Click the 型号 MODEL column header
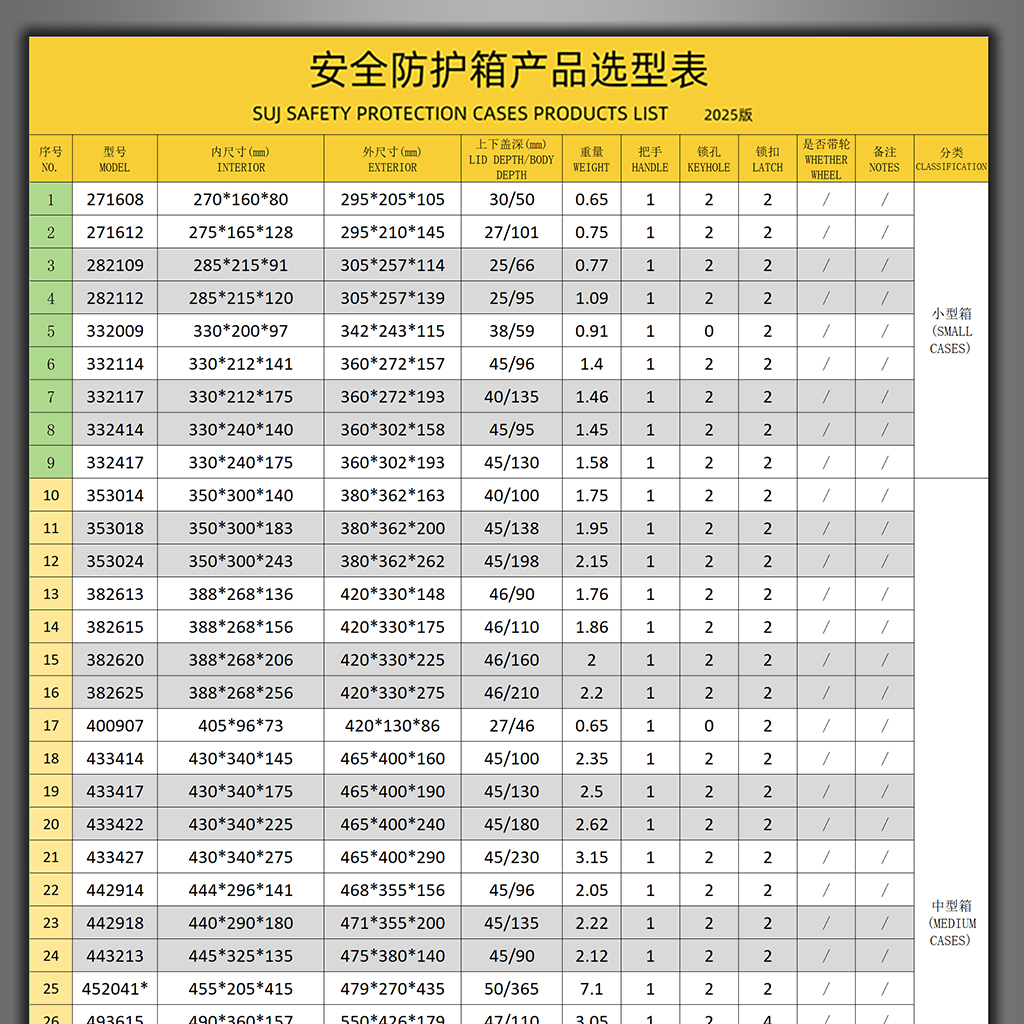 (115, 159)
